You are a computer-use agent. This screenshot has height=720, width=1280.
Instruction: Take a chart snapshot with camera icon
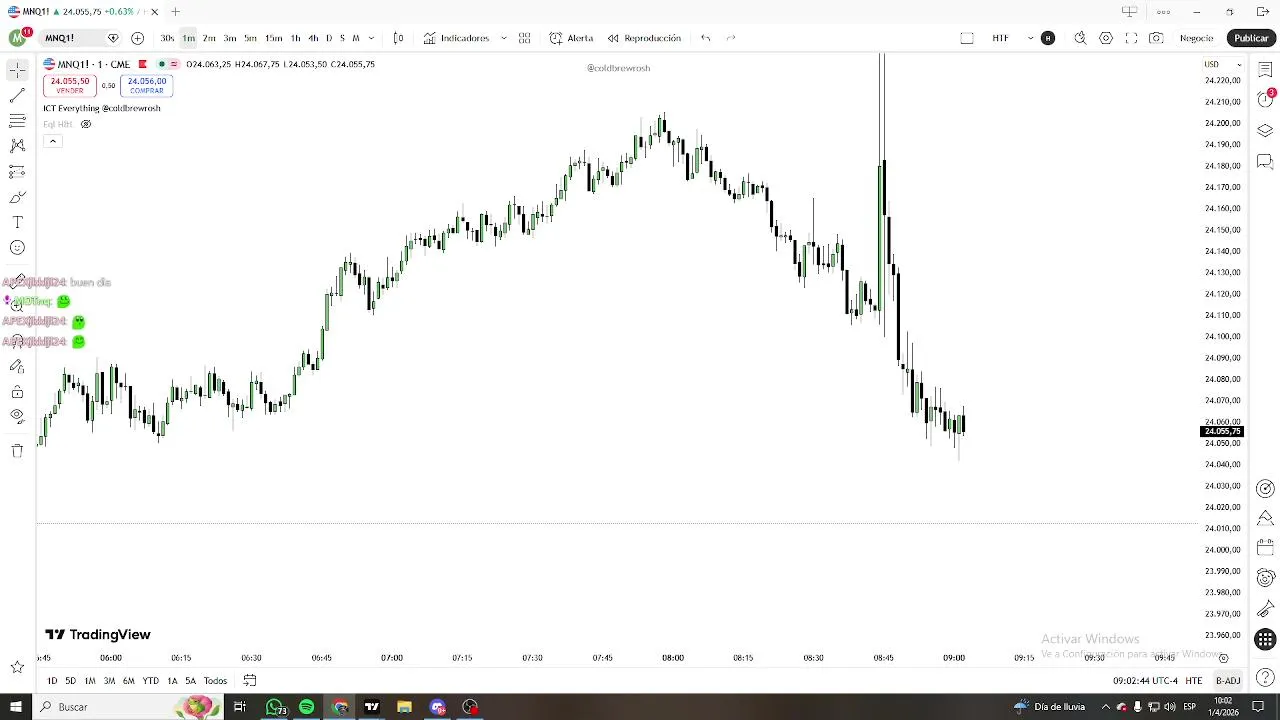pyautogui.click(x=1156, y=38)
